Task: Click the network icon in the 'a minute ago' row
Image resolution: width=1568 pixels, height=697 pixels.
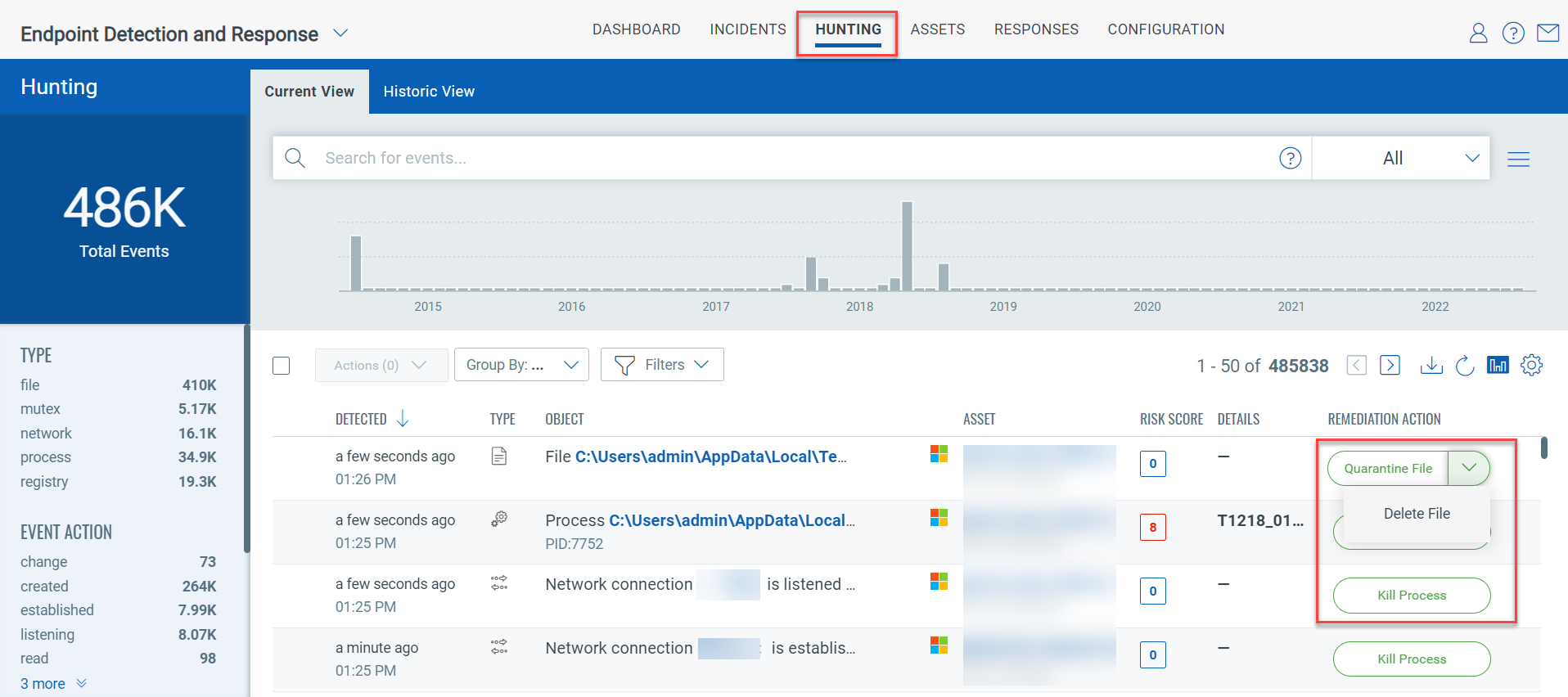Action: [x=499, y=646]
